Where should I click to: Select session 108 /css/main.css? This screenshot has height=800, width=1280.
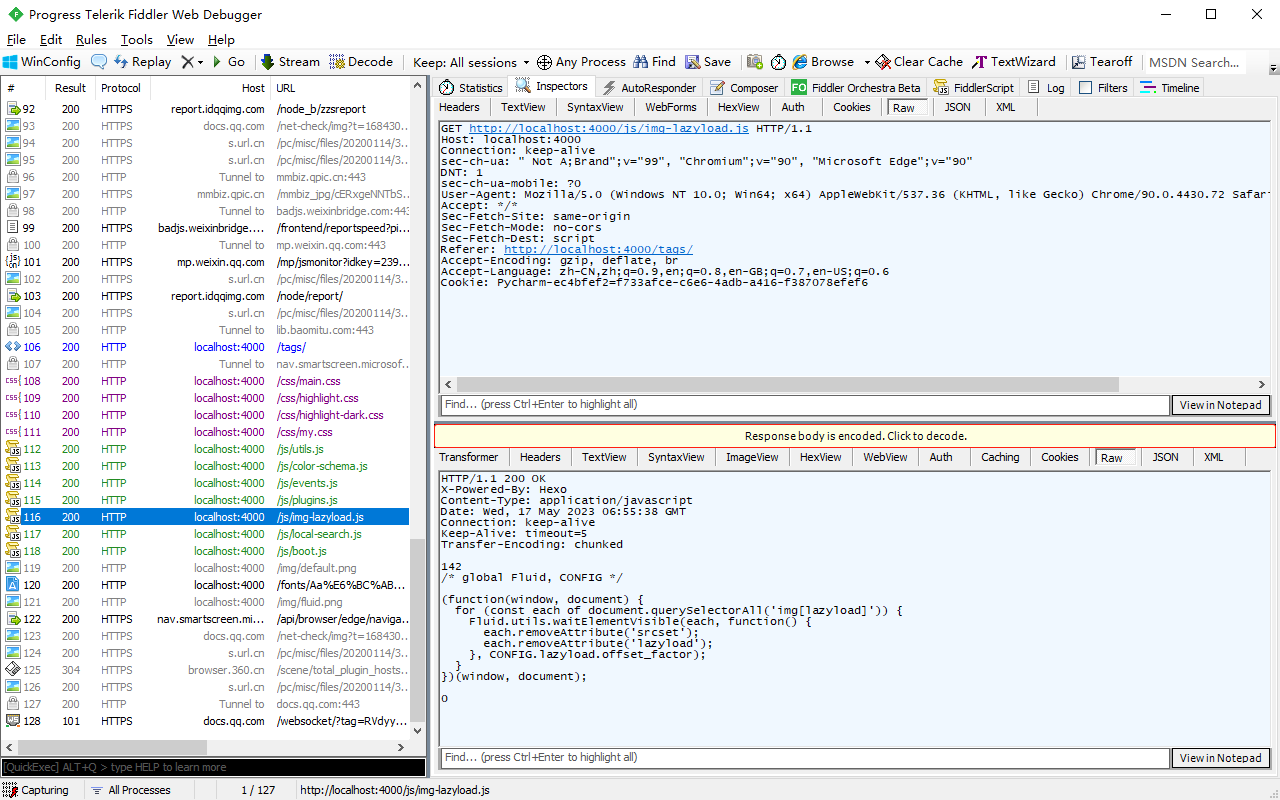pos(205,381)
